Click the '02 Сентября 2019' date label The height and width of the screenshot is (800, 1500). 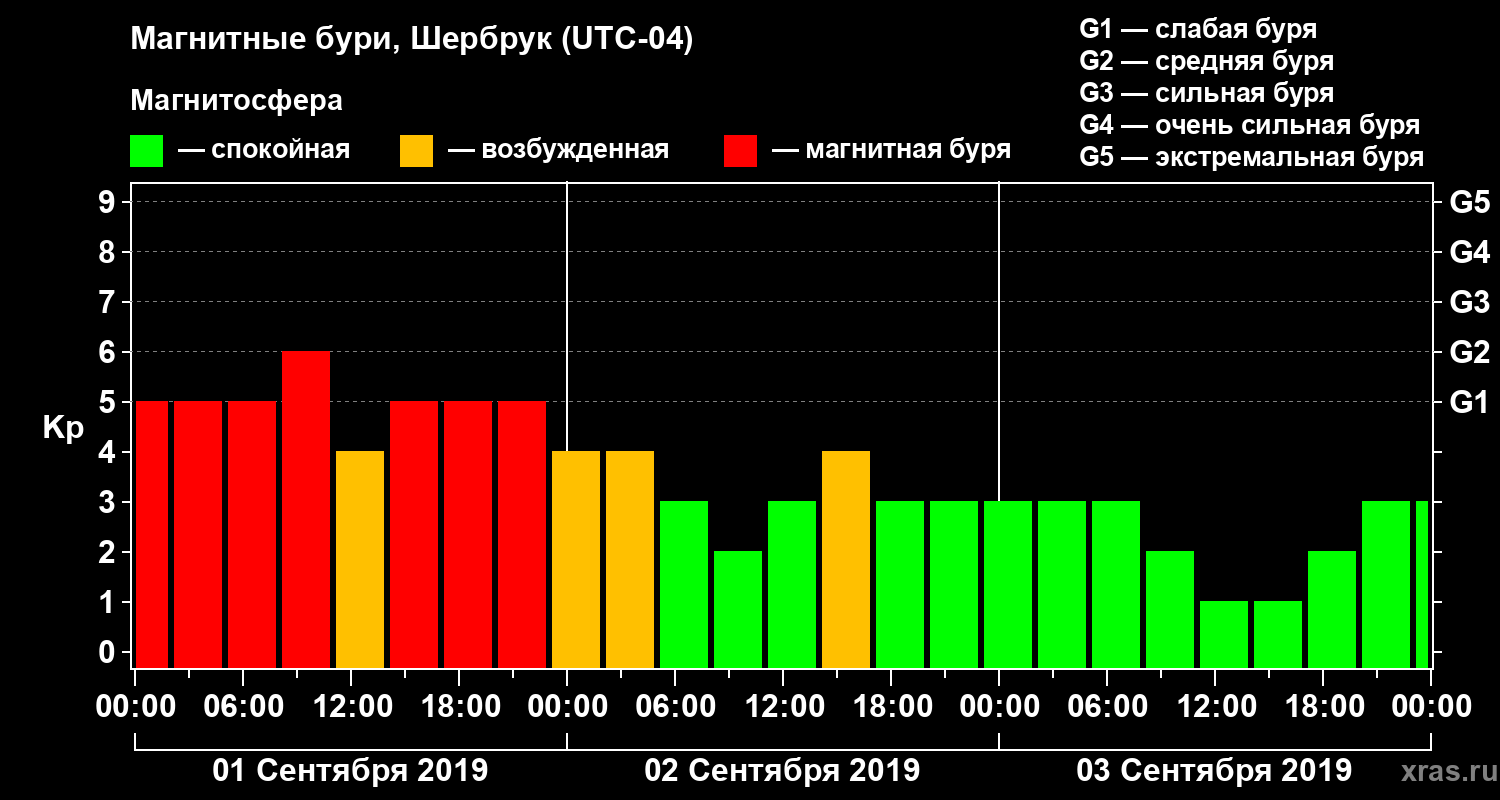tap(782, 771)
